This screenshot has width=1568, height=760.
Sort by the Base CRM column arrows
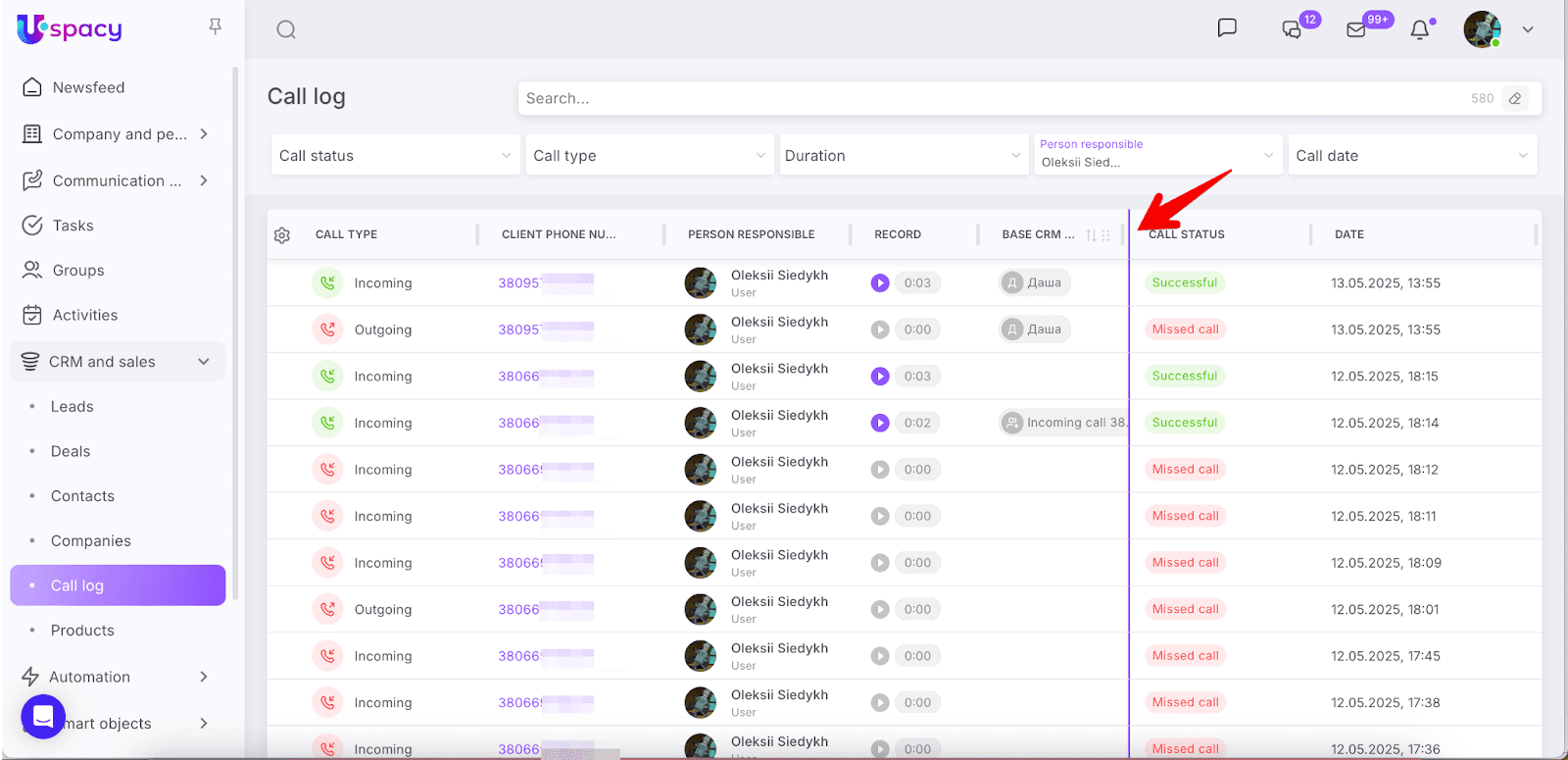click(x=1091, y=235)
